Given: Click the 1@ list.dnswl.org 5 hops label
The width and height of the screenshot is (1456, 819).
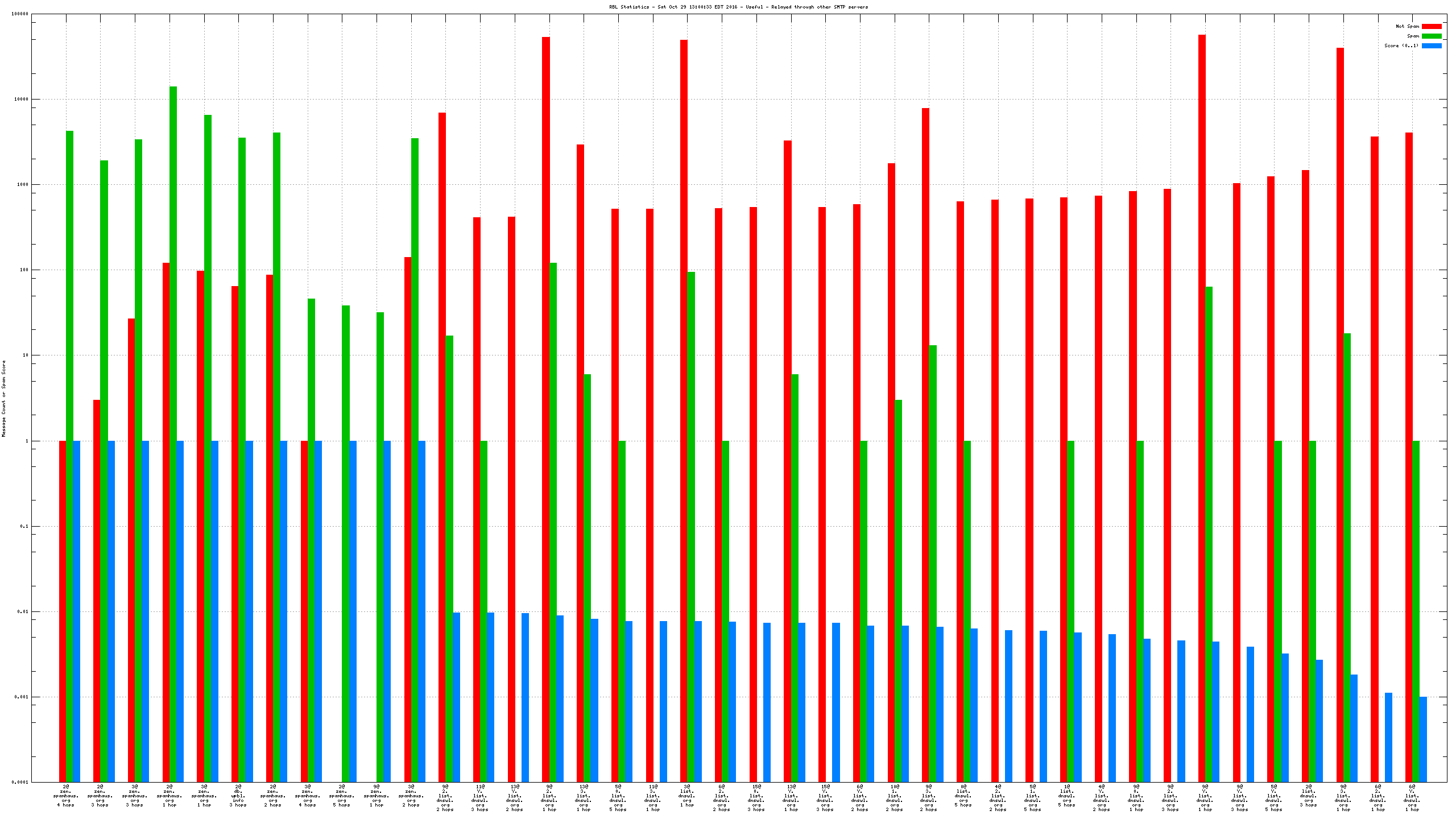Looking at the screenshot, I should [x=1067, y=796].
